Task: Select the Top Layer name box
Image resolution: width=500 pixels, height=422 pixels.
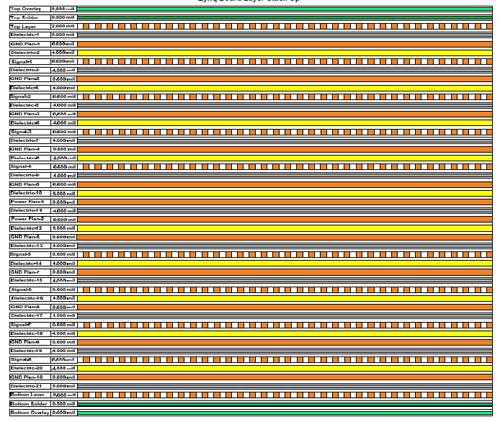Action: tap(30, 26)
